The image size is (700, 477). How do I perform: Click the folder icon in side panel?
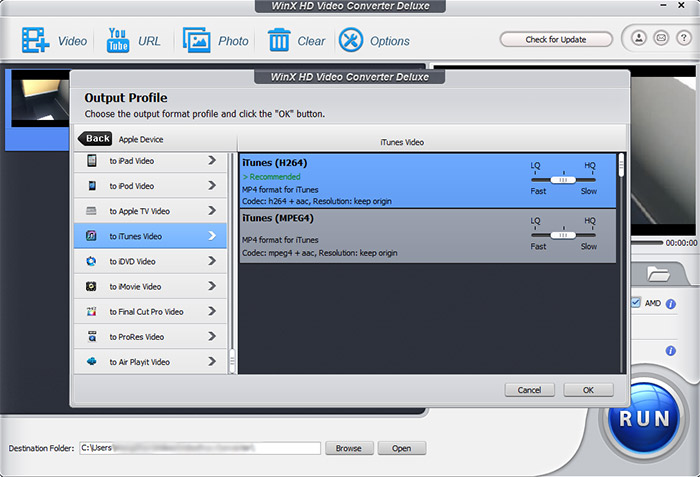[x=658, y=273]
